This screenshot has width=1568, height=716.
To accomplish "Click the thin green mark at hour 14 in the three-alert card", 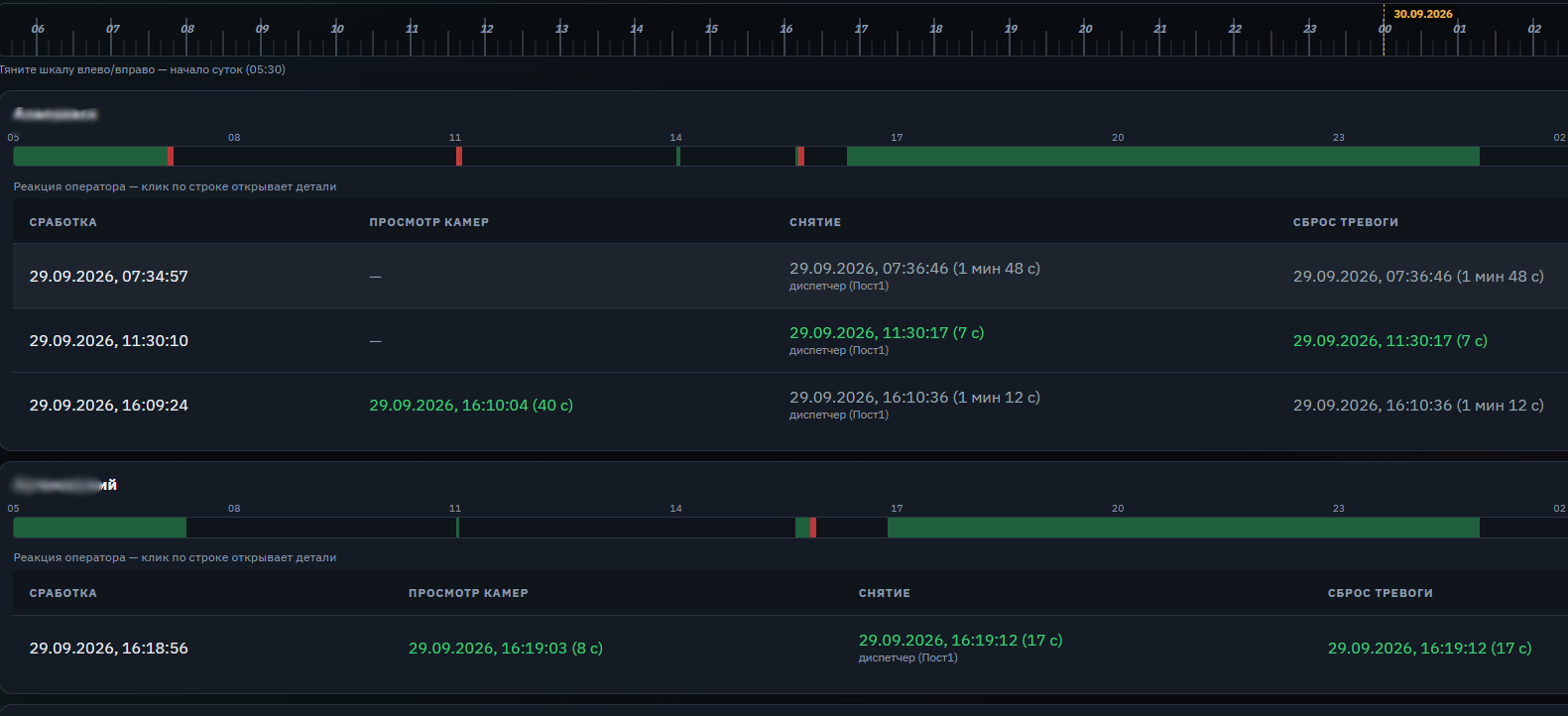I will tap(678, 156).
